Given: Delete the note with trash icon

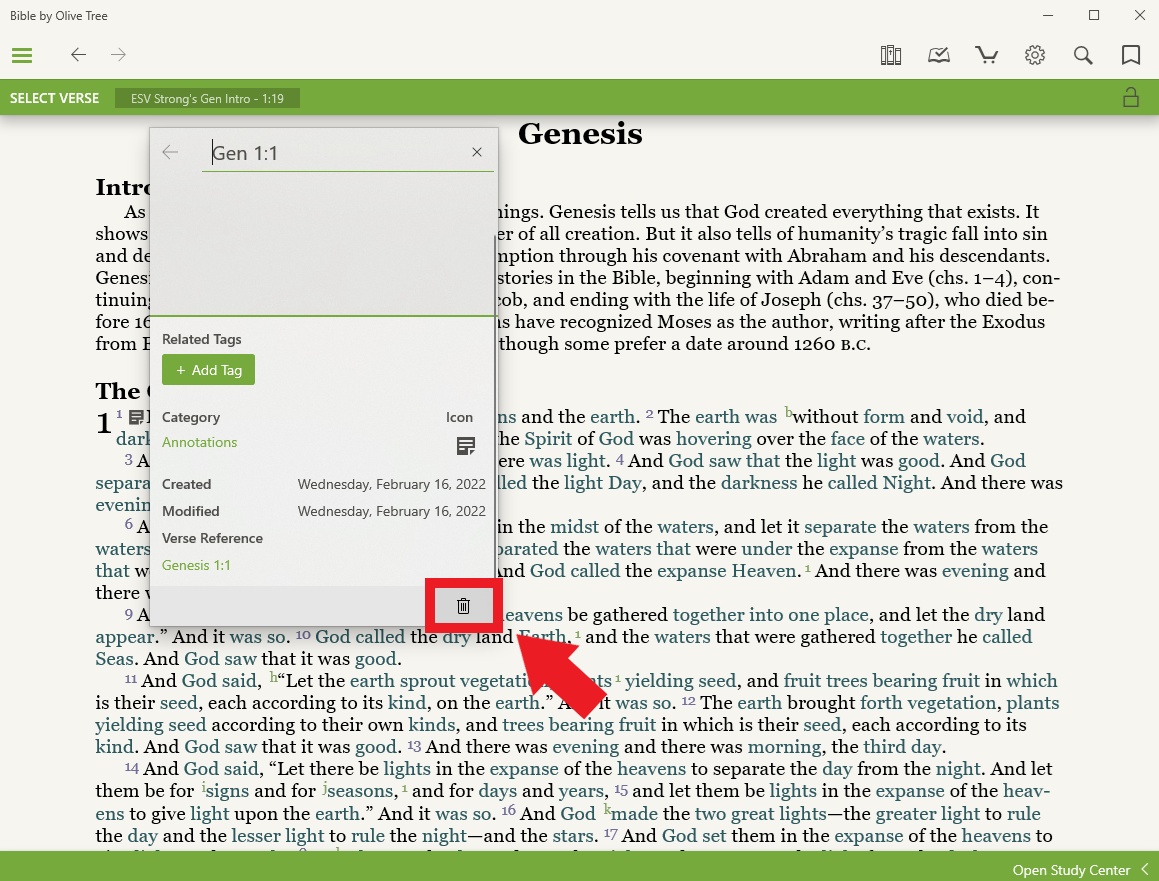Looking at the screenshot, I should click(463, 605).
